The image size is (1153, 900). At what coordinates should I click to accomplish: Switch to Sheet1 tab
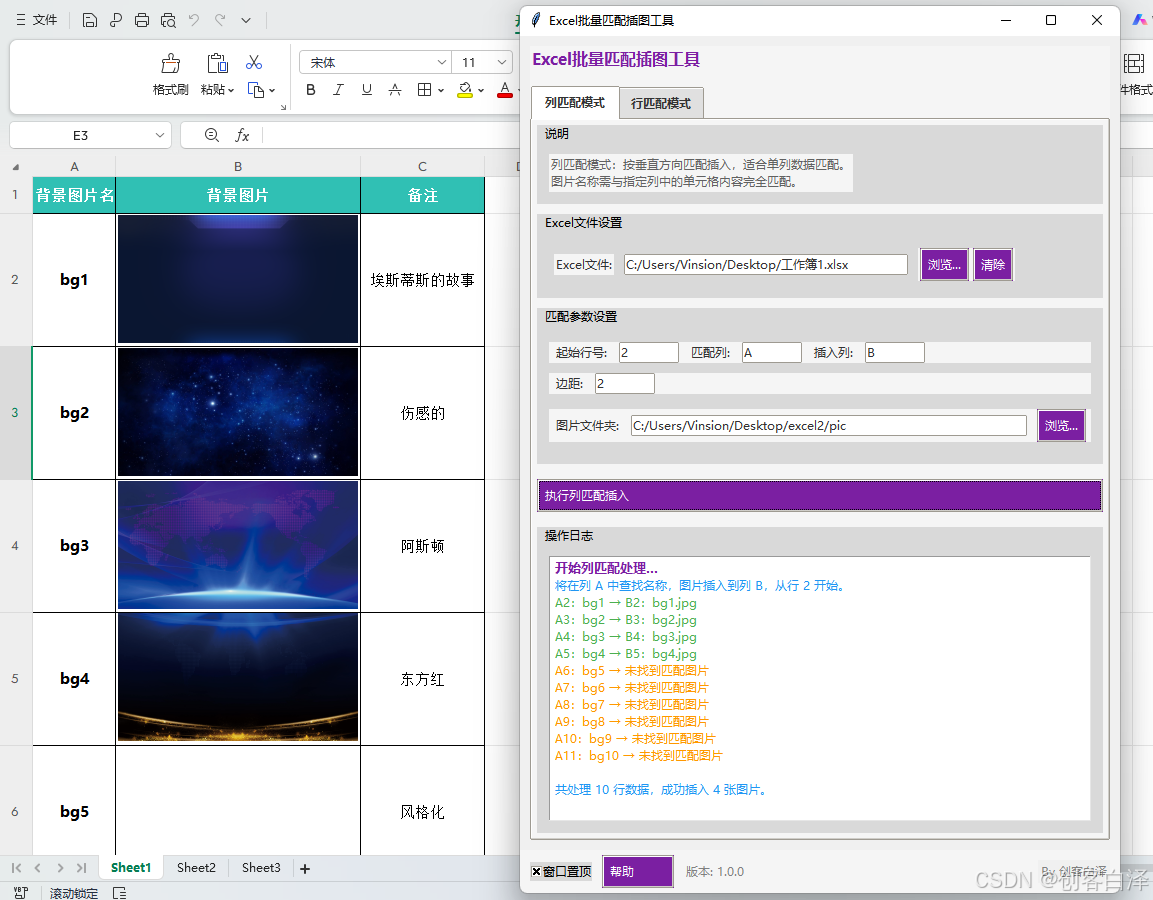point(131,868)
